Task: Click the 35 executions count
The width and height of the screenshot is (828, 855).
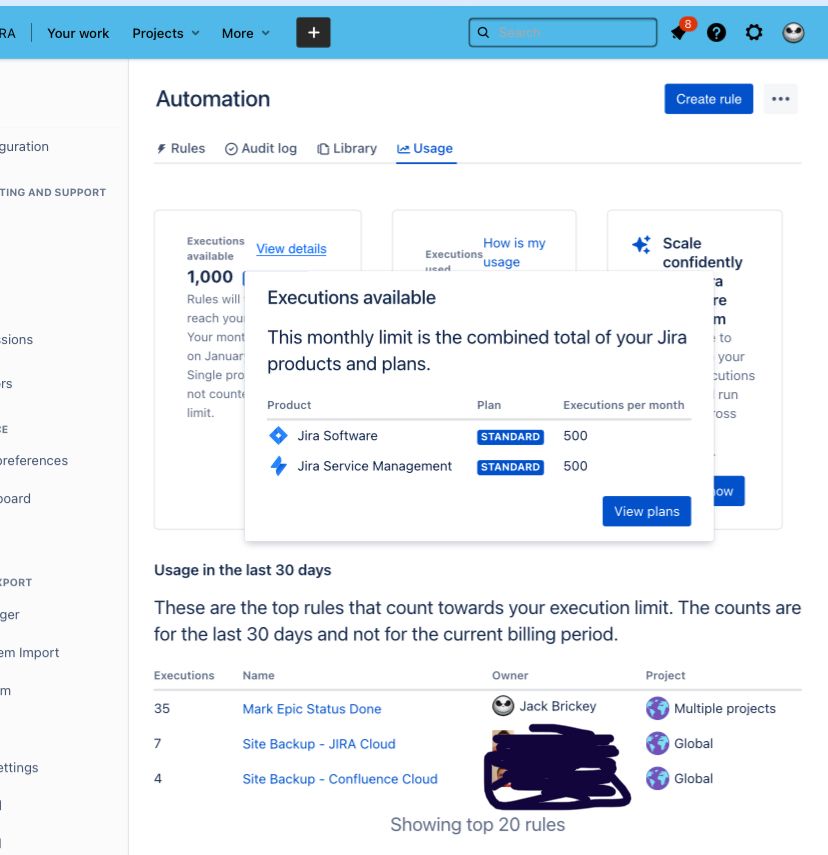Action: pyautogui.click(x=162, y=708)
